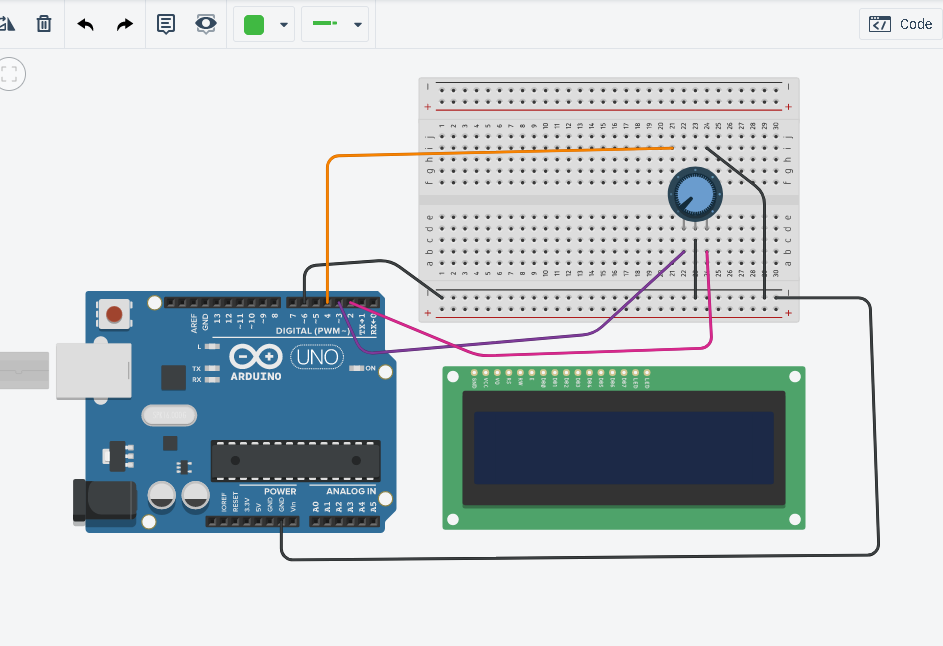Image resolution: width=943 pixels, height=646 pixels.
Task: Click the blue potentiometer knob
Action: [x=694, y=192]
